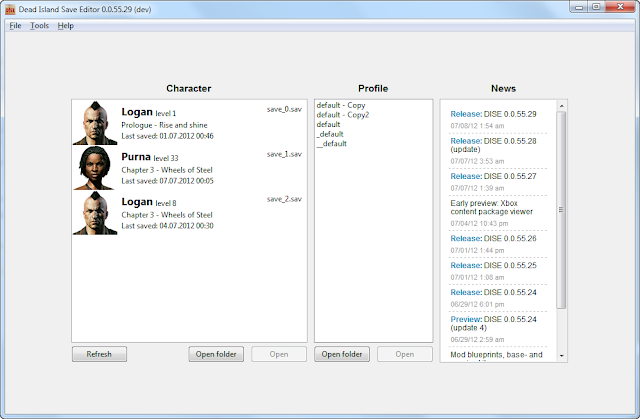The width and height of the screenshot is (640, 419).
Task: Select Purna level 33 character portrait
Action: pos(95,168)
